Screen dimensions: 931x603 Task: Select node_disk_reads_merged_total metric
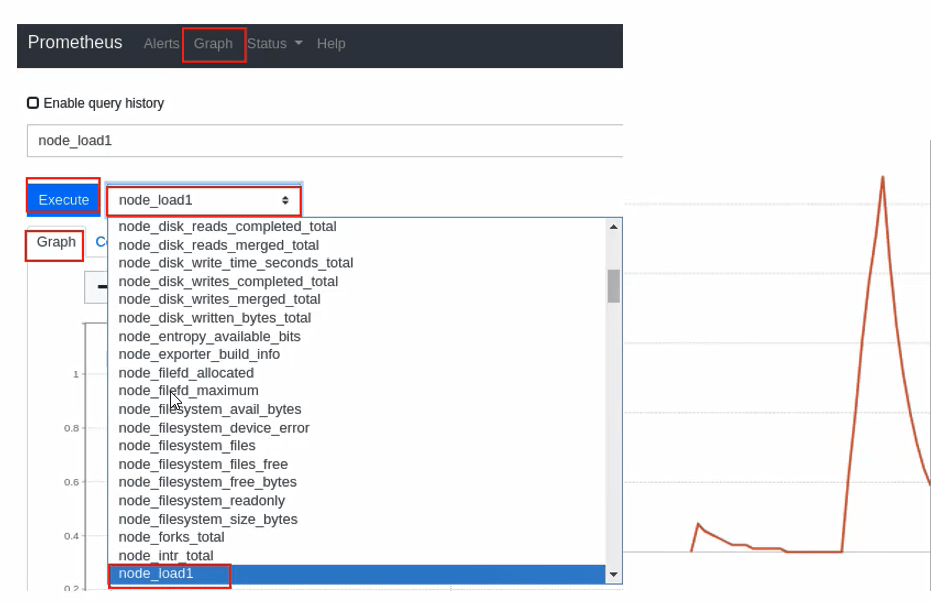click(356, 245)
